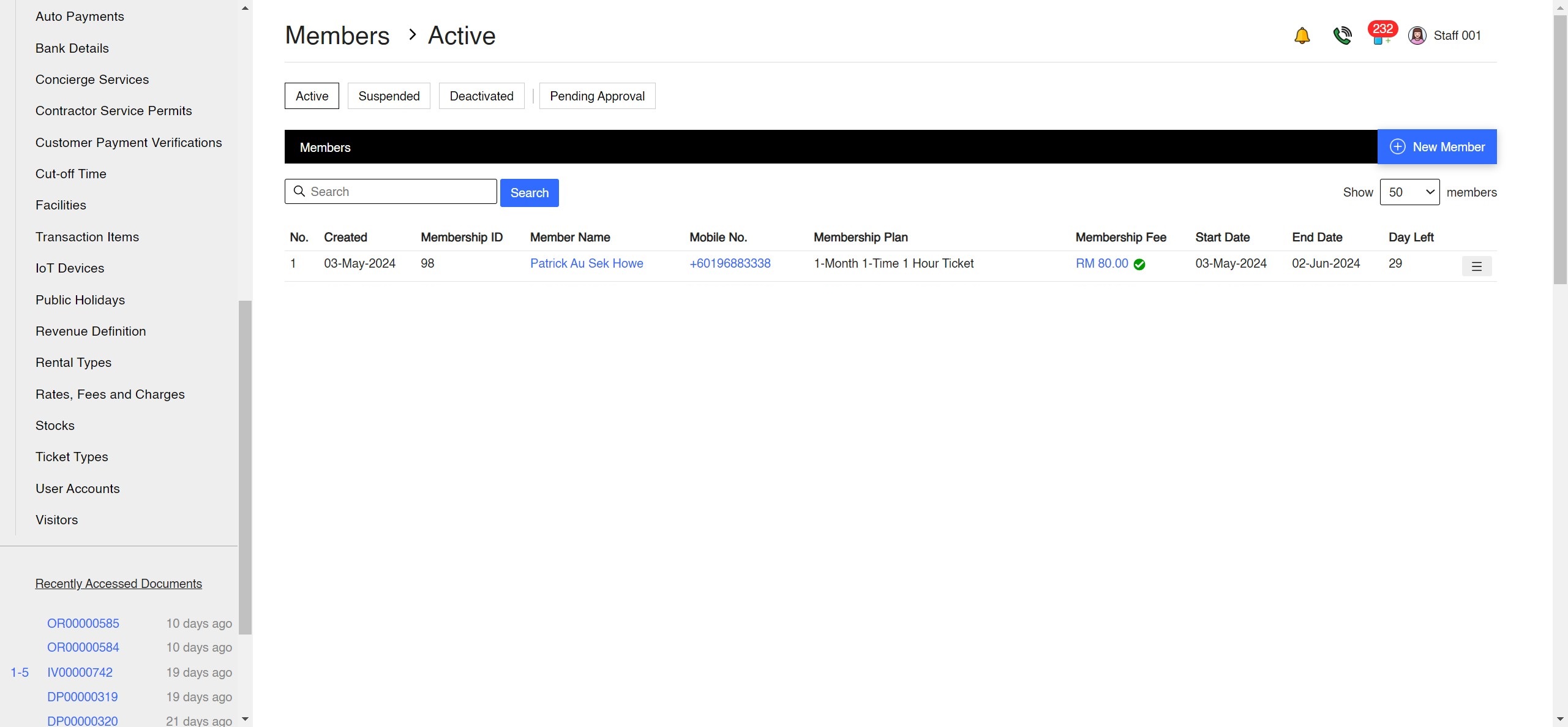The image size is (1568, 727).
Task: Click recently accessed document OR00000585
Action: (x=83, y=623)
